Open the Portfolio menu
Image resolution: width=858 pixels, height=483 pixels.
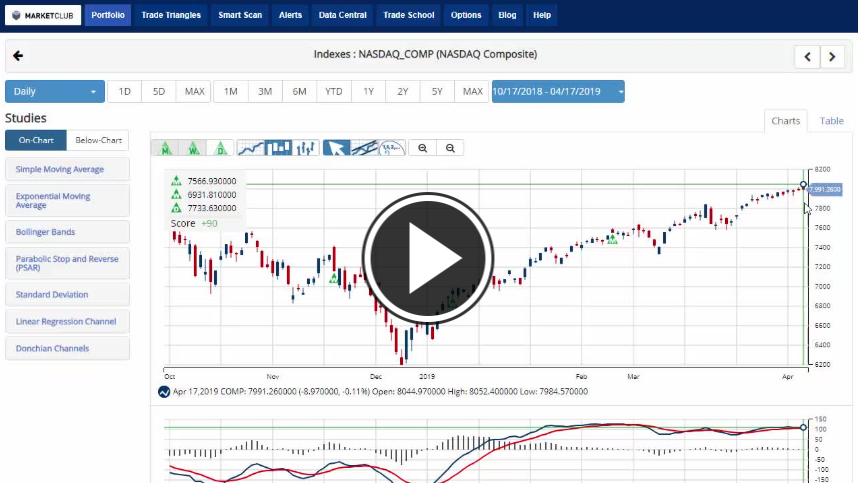point(108,15)
